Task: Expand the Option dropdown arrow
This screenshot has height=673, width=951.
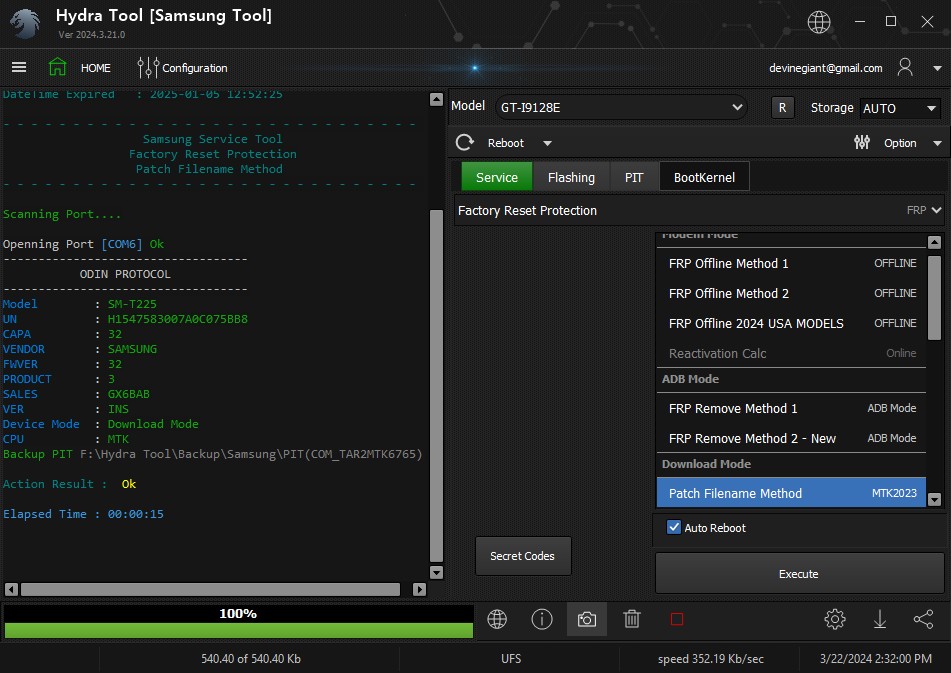Action: coord(937,143)
